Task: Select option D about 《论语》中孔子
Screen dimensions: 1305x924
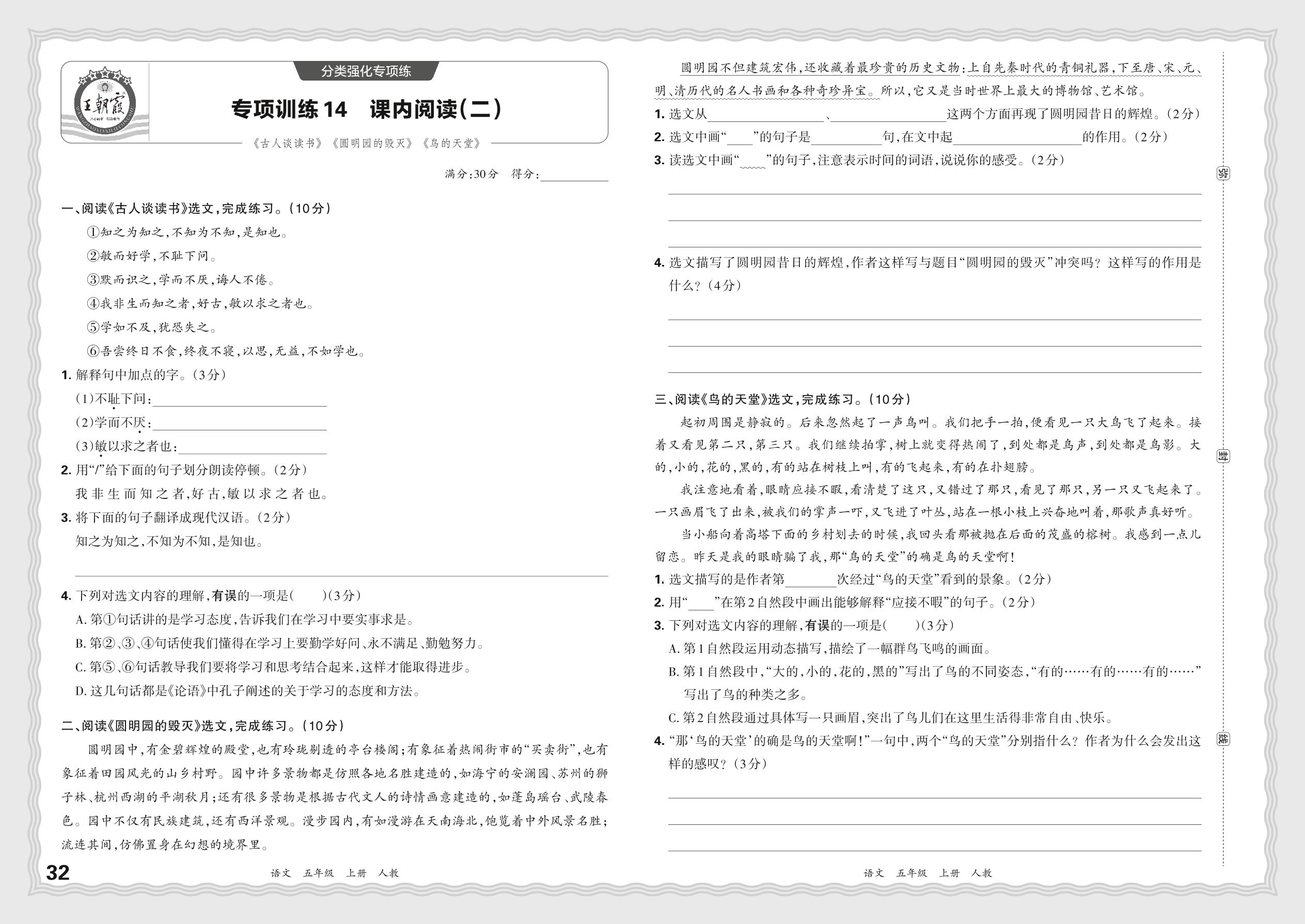Action: click(248, 691)
